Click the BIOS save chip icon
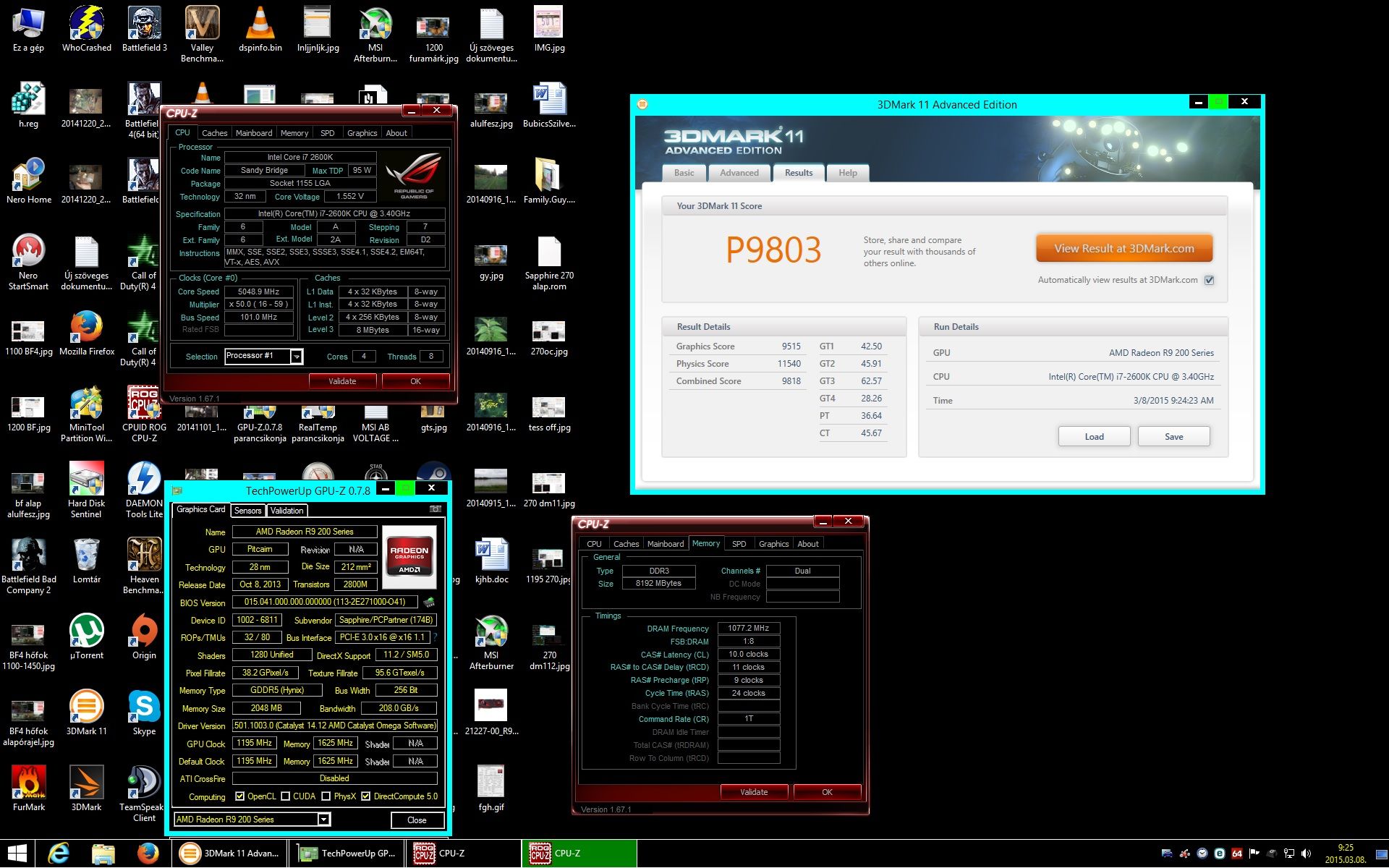The width and height of the screenshot is (1389, 868). pos(429,602)
